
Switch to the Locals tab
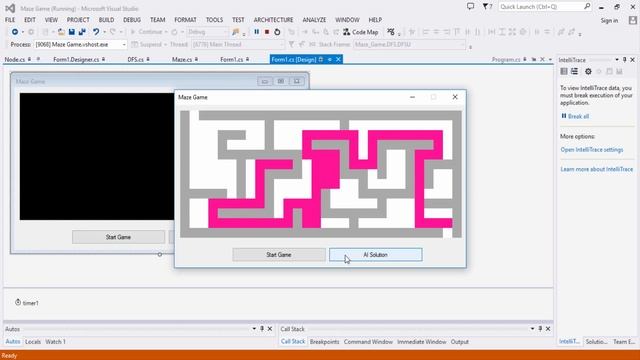[33, 342]
